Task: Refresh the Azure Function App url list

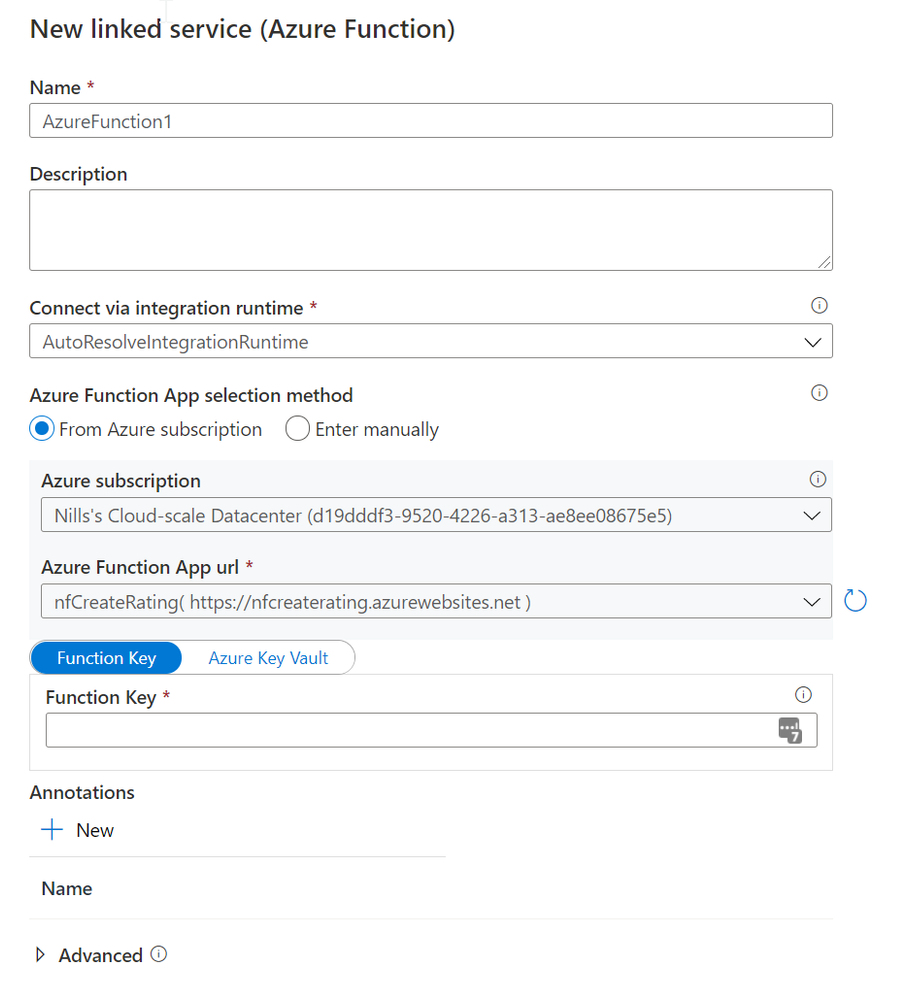Action: (x=856, y=600)
